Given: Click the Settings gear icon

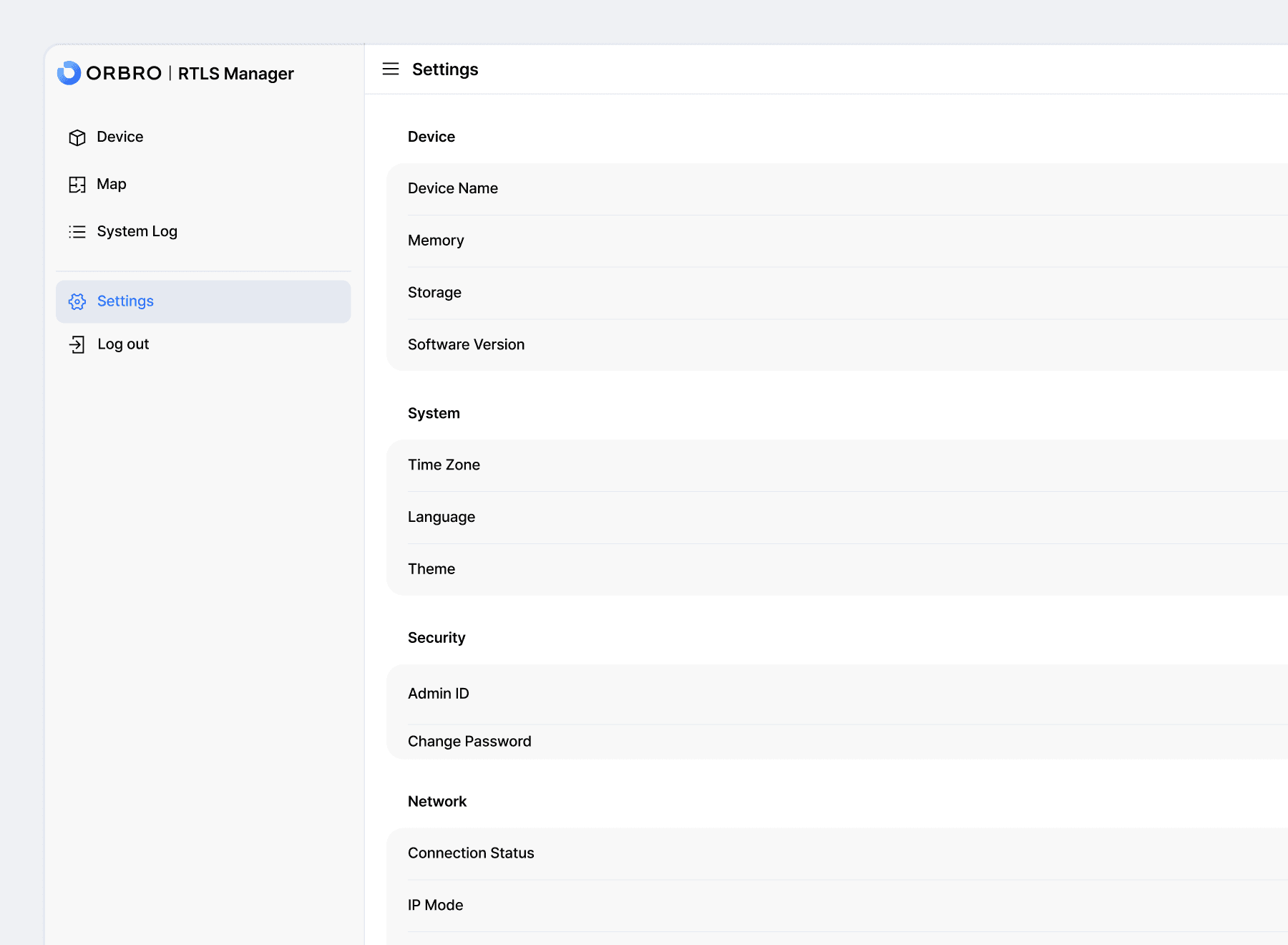Looking at the screenshot, I should (77, 301).
